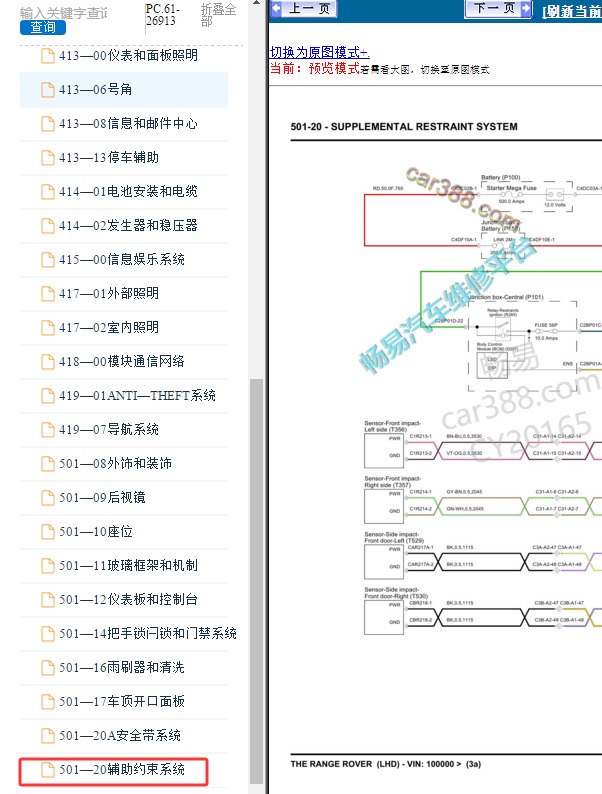The height and width of the screenshot is (794, 602).
Task: Go to next page with 下一页
Action: tap(498, 9)
